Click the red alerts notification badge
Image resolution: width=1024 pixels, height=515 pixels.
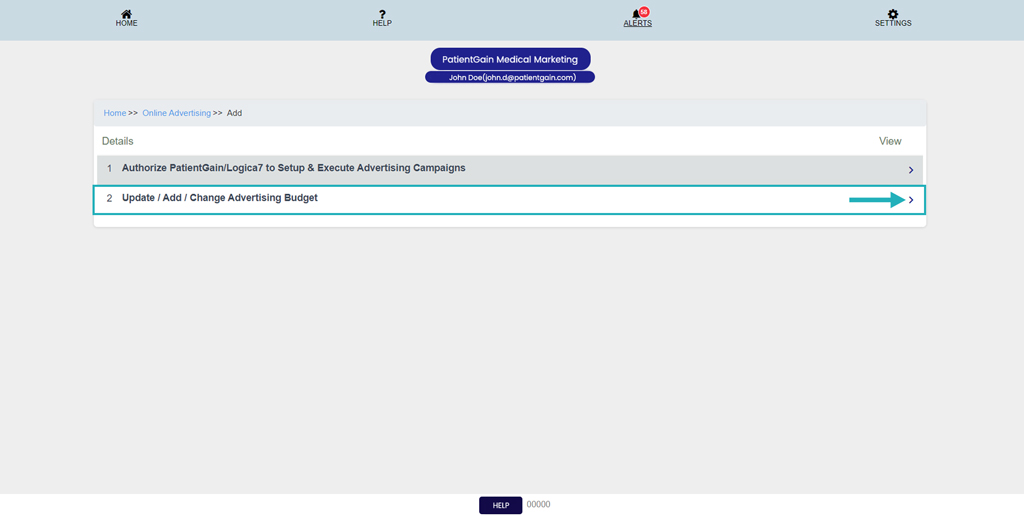click(644, 12)
